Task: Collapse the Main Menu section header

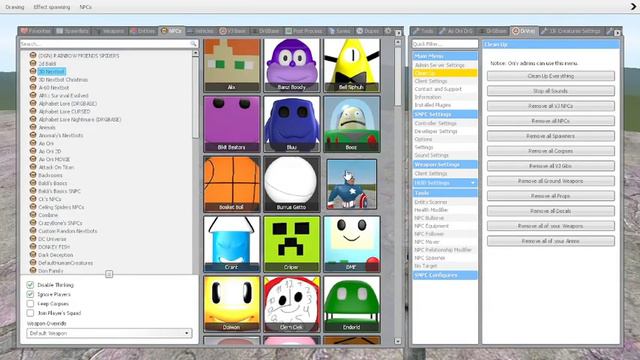Action: pyautogui.click(x=445, y=56)
